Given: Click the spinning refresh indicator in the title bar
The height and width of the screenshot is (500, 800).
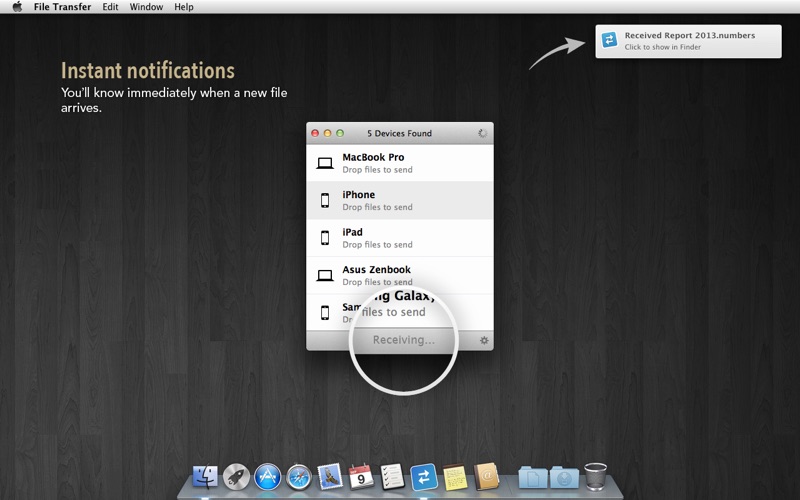Looking at the screenshot, I should click(482, 133).
